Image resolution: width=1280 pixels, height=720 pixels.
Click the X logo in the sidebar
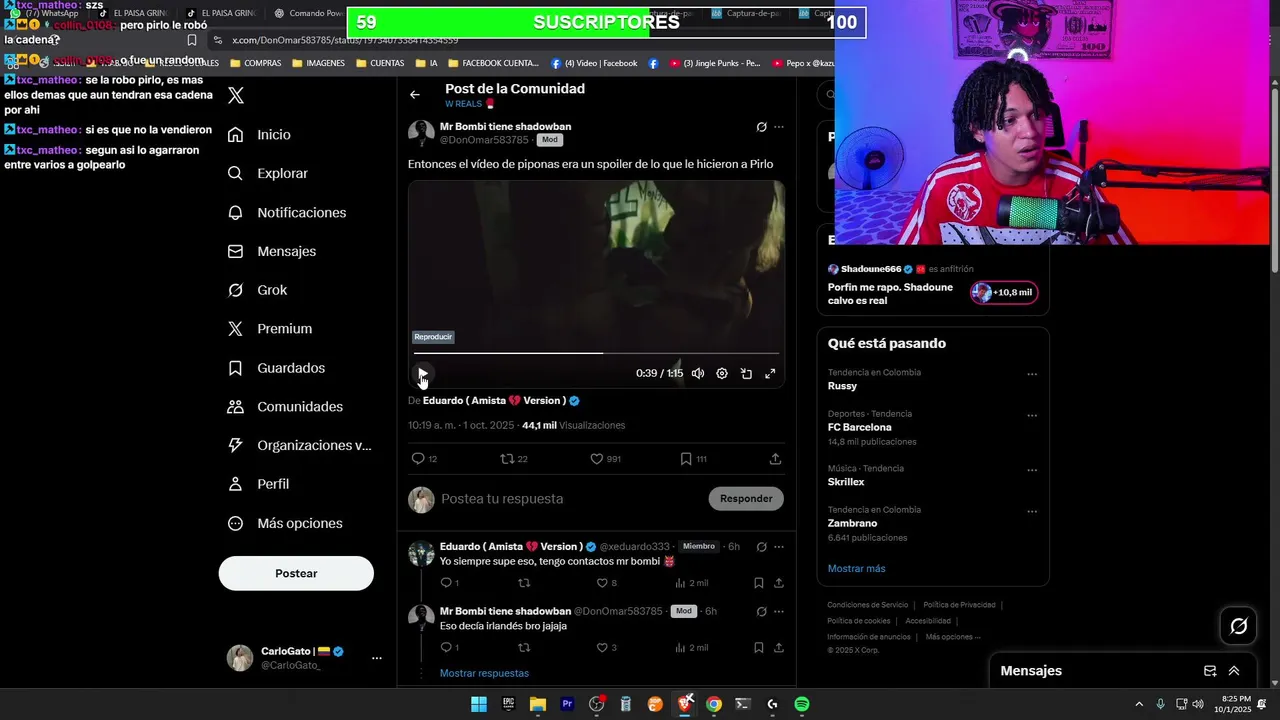click(236, 96)
